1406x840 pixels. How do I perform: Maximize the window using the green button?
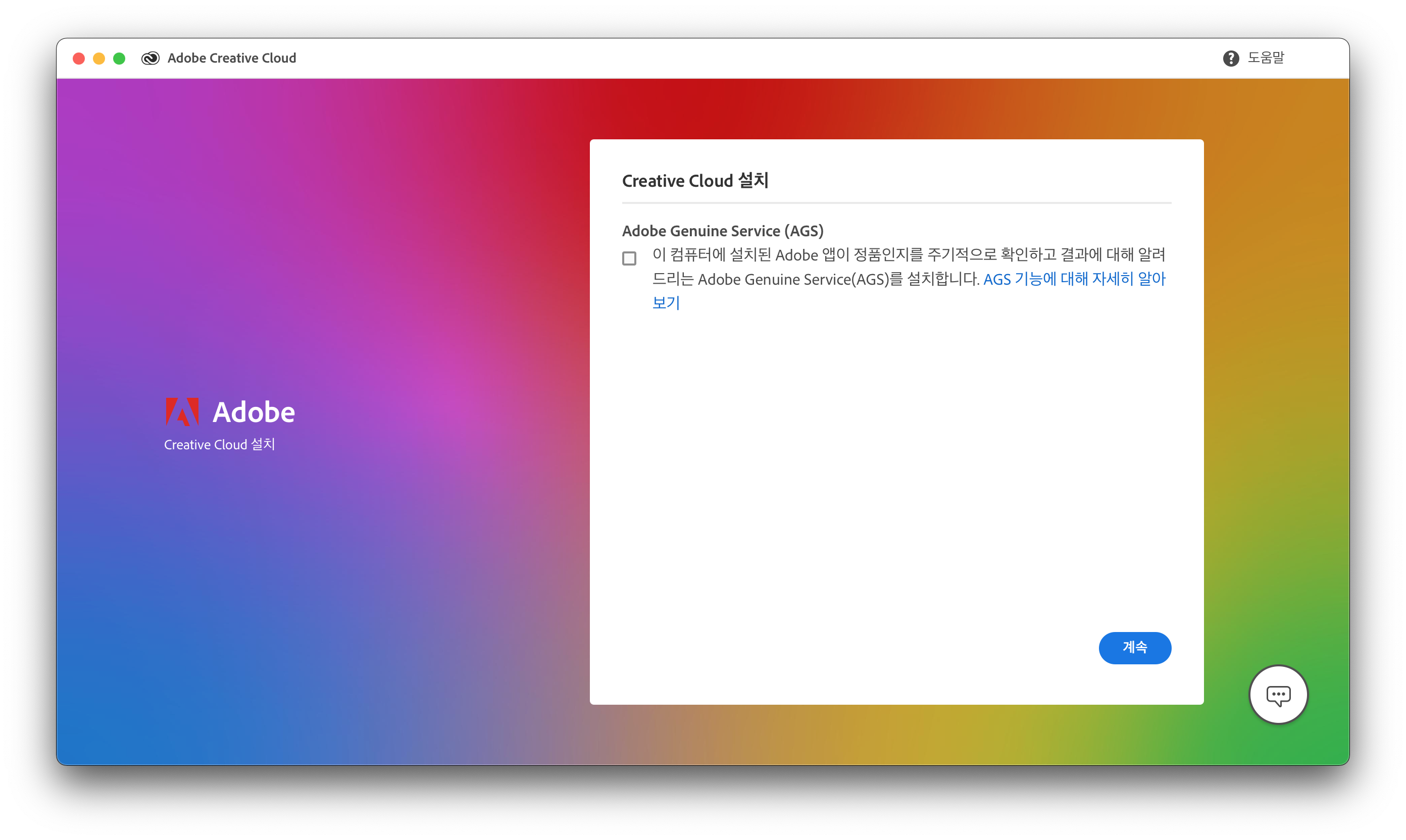click(x=120, y=58)
